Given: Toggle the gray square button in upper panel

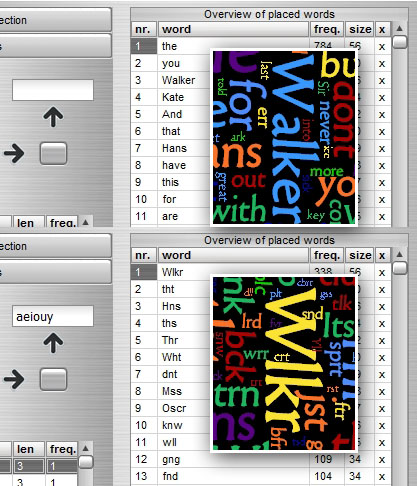Looking at the screenshot, I should [53, 153].
